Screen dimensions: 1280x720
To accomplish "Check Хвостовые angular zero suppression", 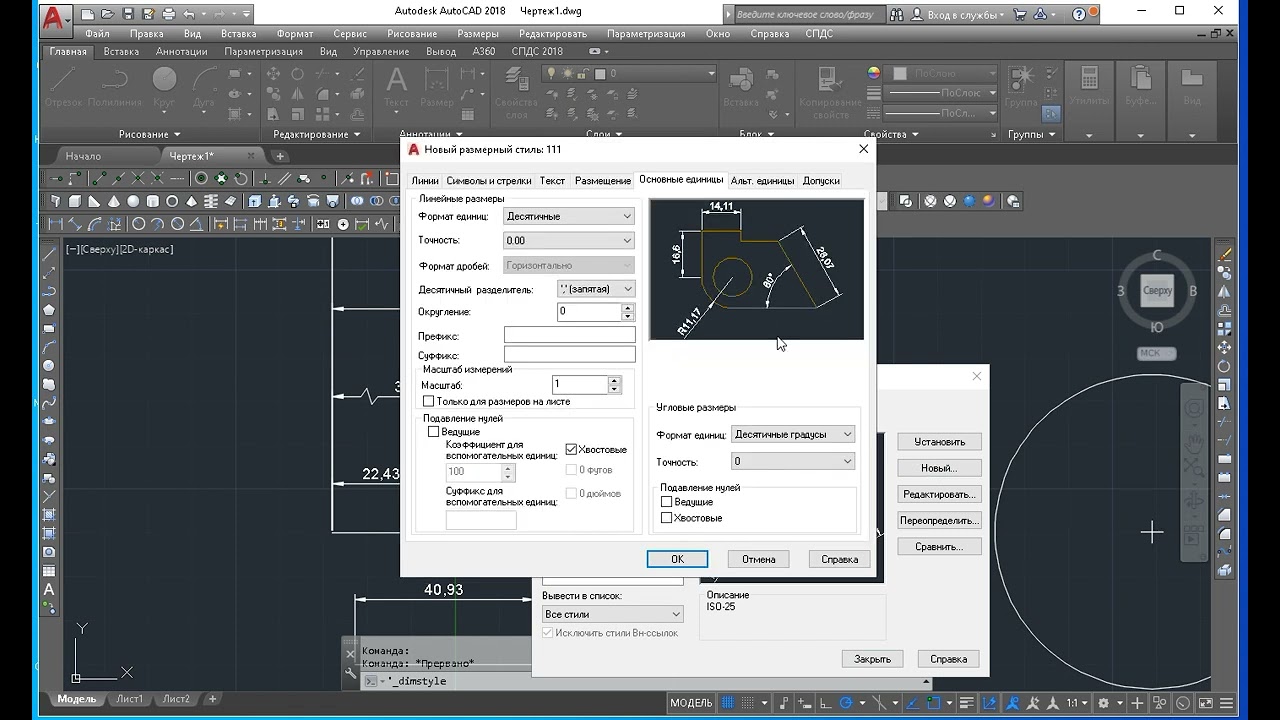I will click(x=666, y=518).
